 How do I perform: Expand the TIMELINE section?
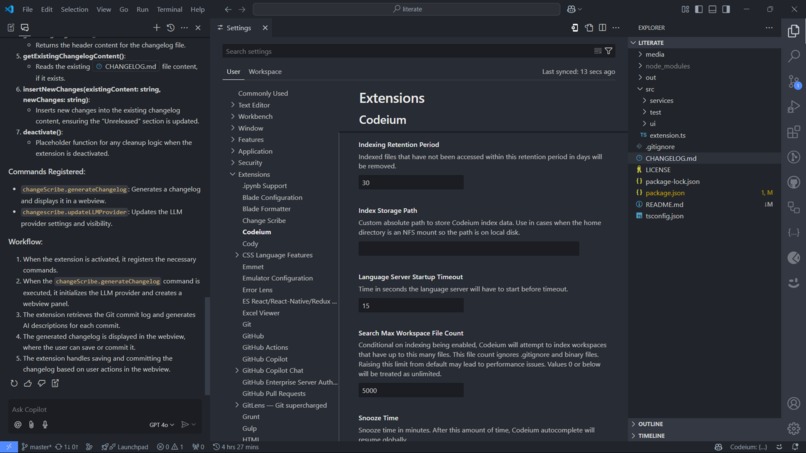(x=651, y=436)
